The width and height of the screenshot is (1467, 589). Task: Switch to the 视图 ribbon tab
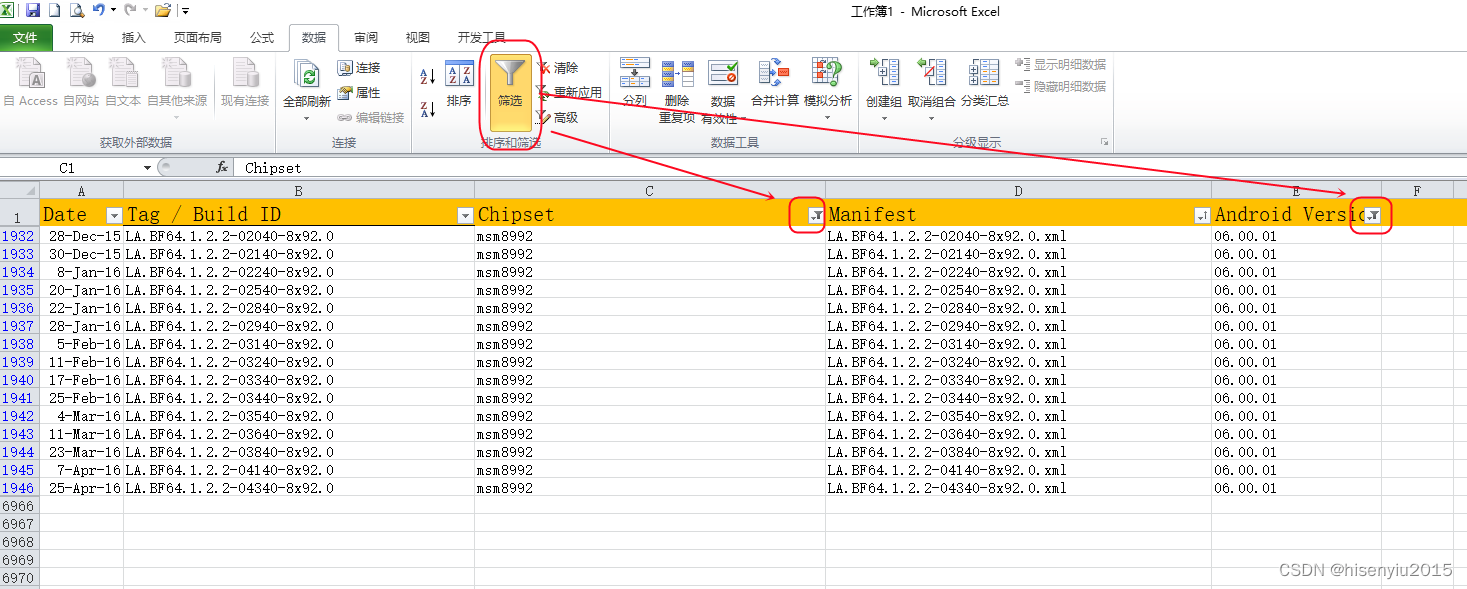(x=418, y=38)
